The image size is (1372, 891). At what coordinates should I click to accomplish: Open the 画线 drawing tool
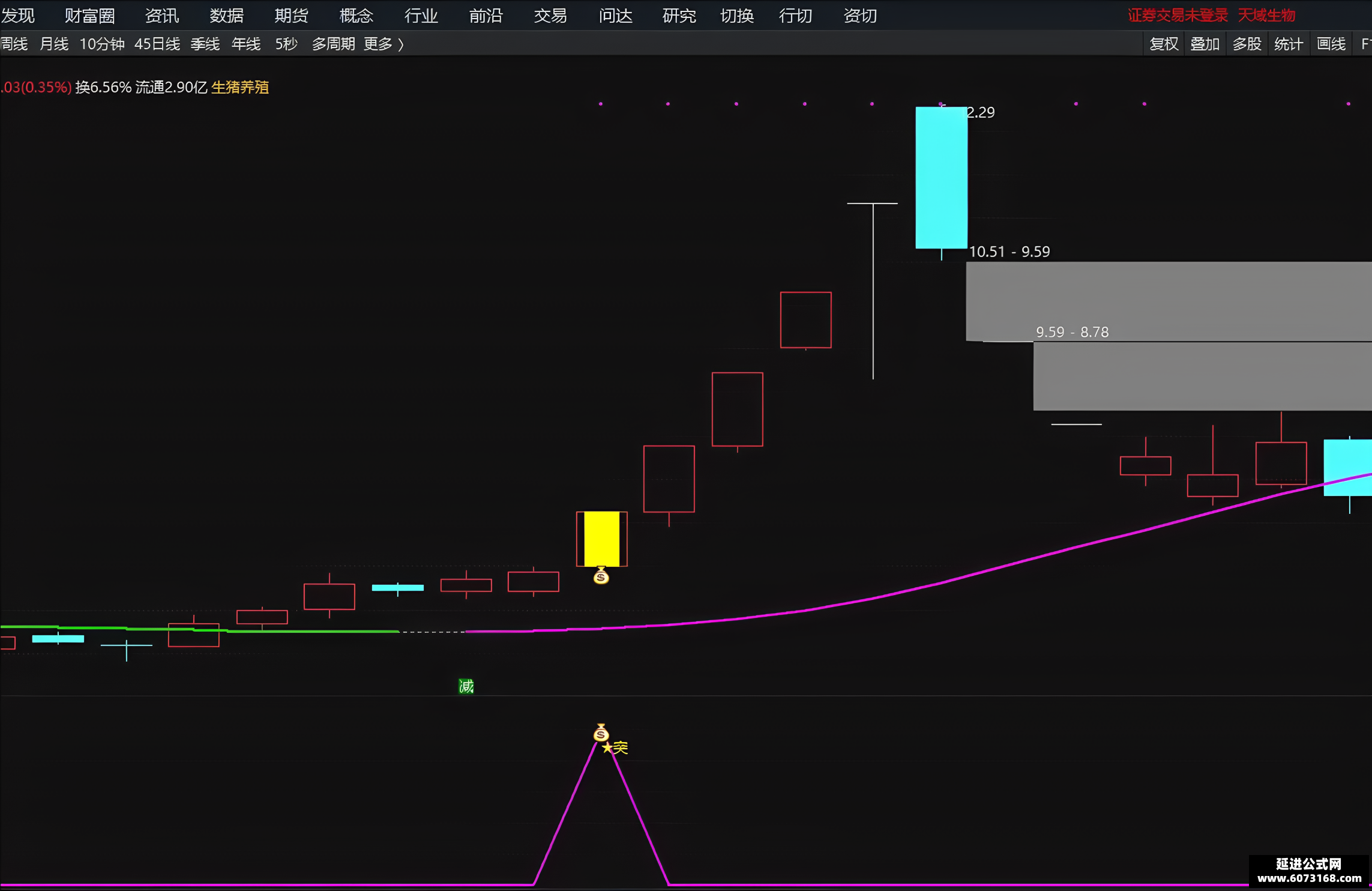[x=1331, y=44]
